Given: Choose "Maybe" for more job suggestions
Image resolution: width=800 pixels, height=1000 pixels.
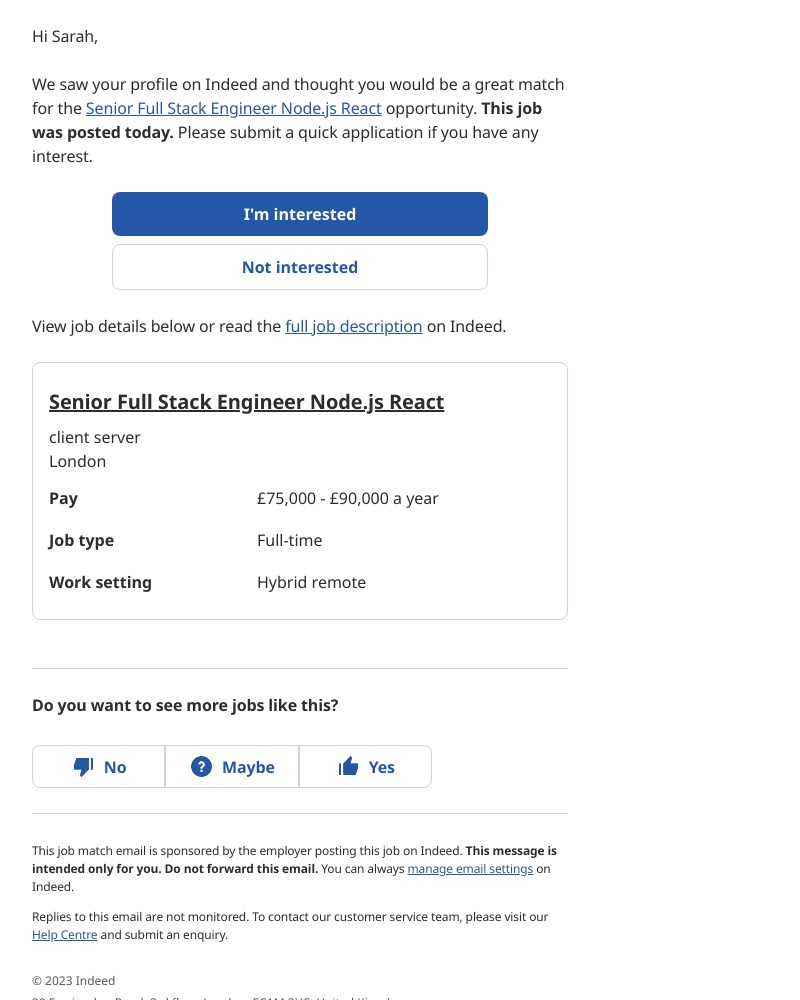Looking at the screenshot, I should coord(232,766).
